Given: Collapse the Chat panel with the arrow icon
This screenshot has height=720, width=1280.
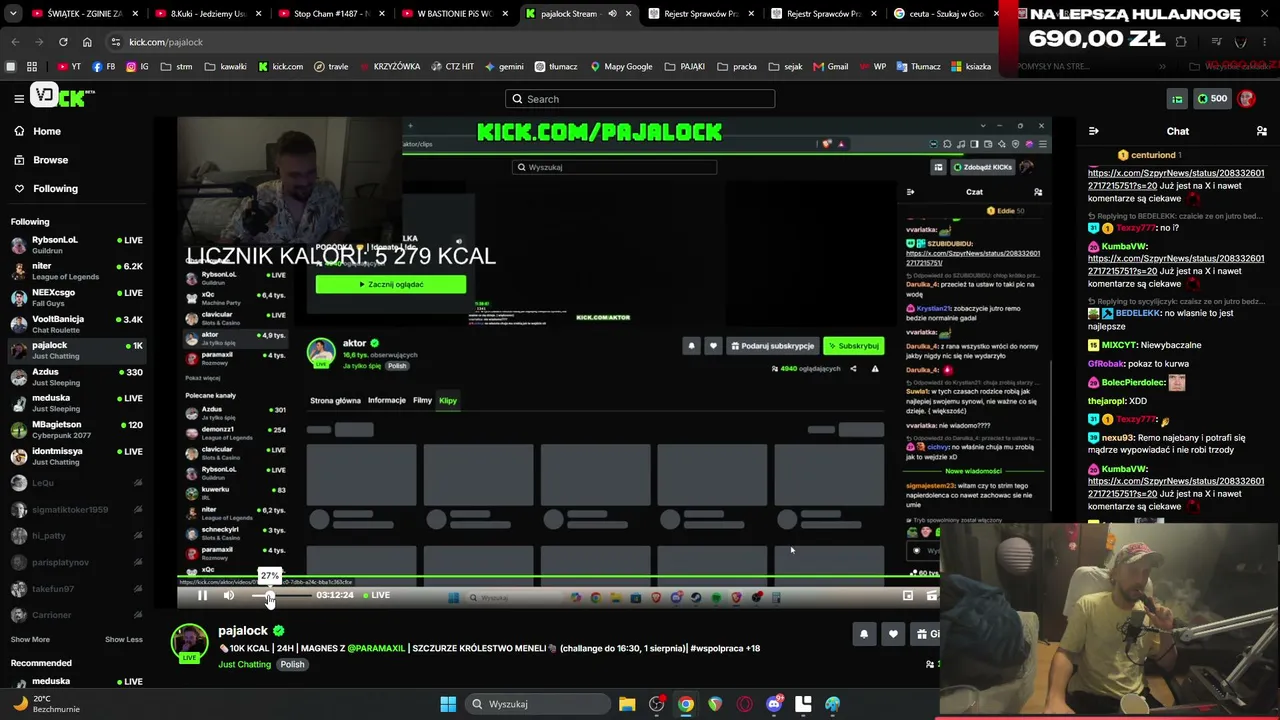Looking at the screenshot, I should point(1093,131).
